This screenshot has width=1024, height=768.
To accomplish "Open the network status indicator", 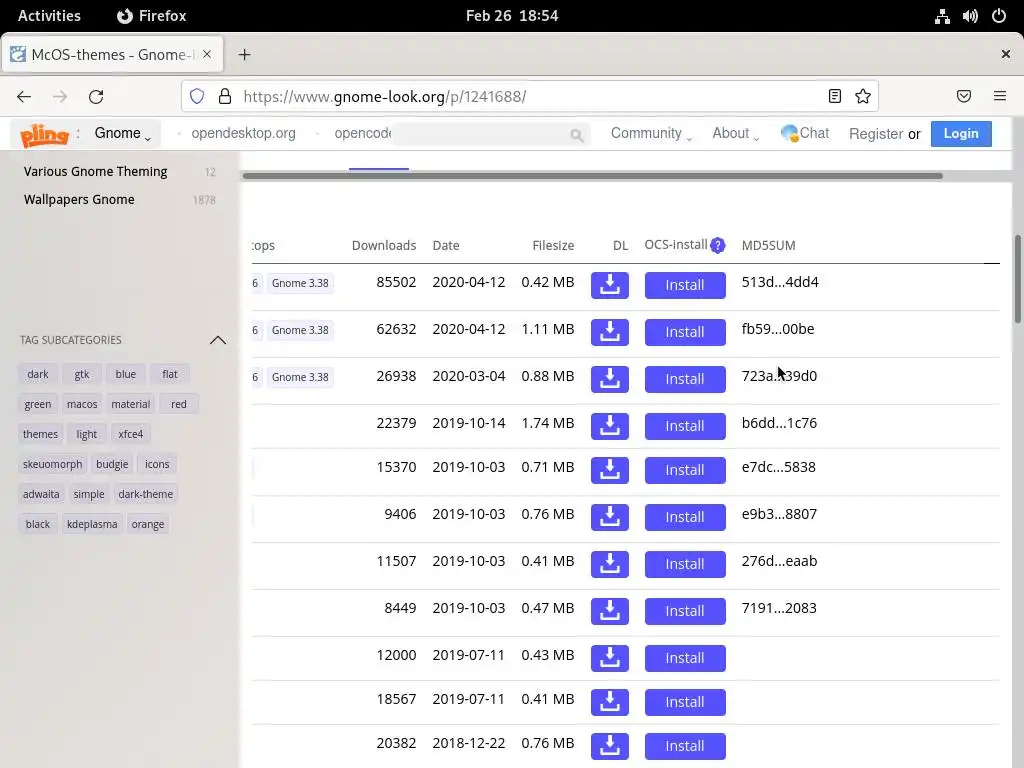I will coord(942,16).
